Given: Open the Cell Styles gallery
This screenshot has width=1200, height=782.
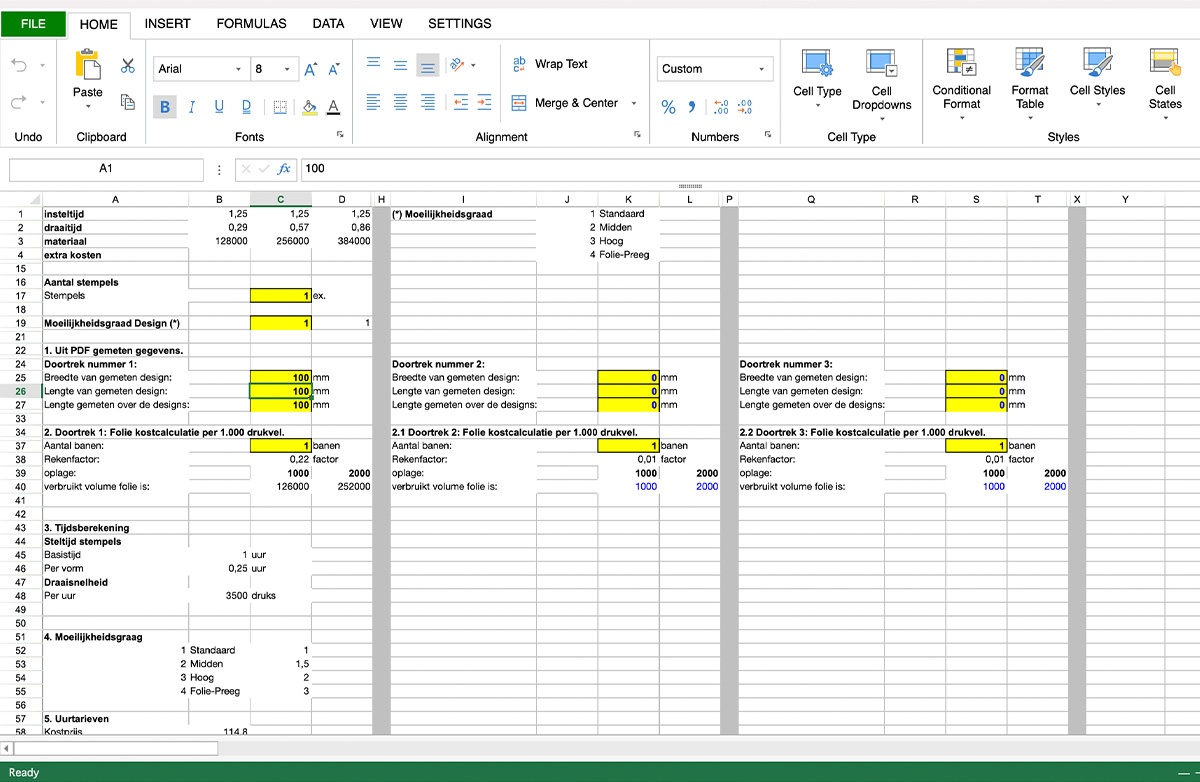Looking at the screenshot, I should [1098, 78].
